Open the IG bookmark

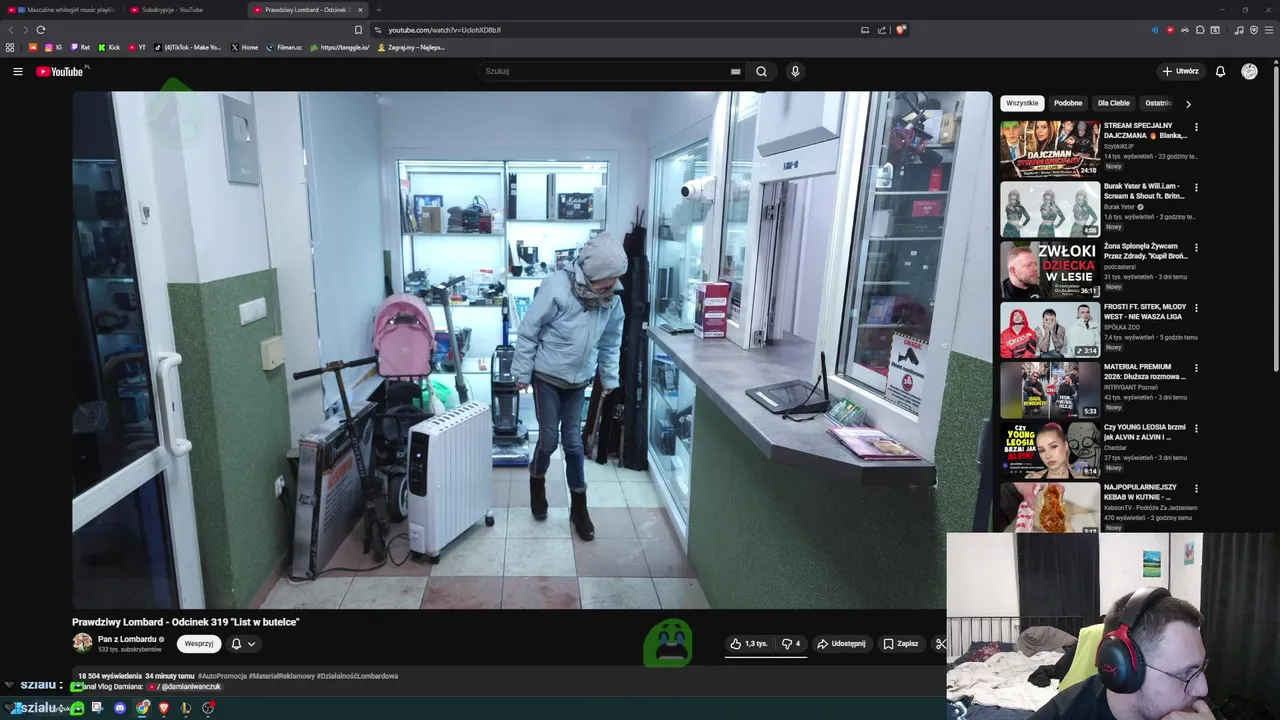(x=53, y=47)
